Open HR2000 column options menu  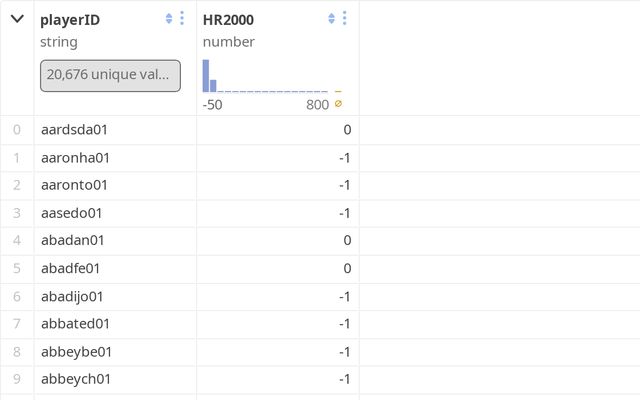pyautogui.click(x=345, y=18)
